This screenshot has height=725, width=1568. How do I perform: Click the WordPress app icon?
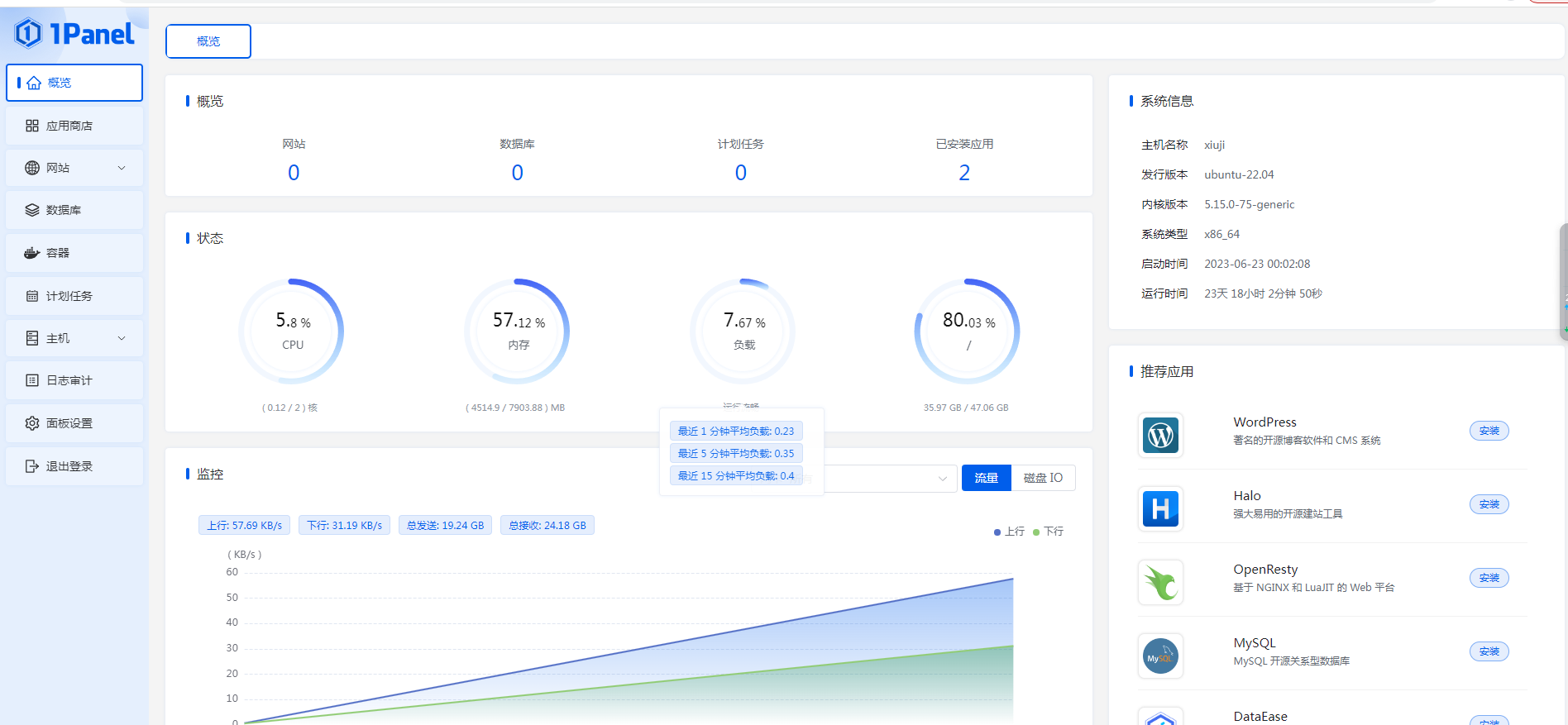point(1160,435)
